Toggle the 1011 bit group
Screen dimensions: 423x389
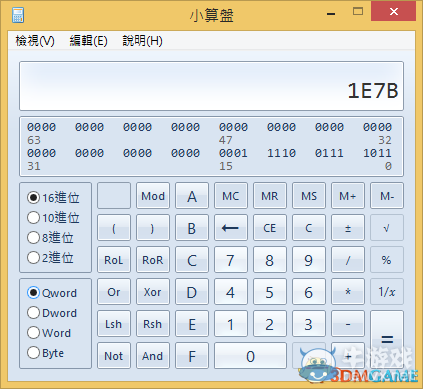(377, 153)
